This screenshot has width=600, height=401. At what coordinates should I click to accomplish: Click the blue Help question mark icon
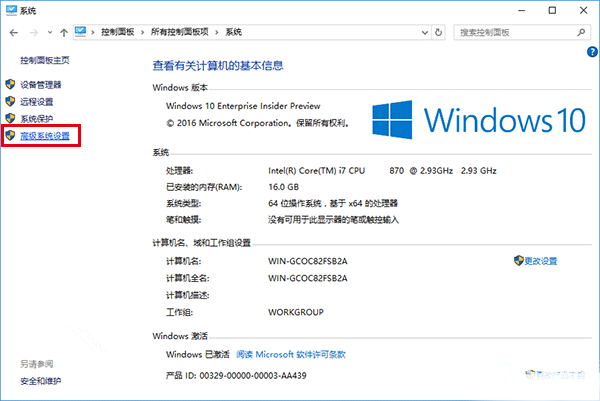pos(591,50)
